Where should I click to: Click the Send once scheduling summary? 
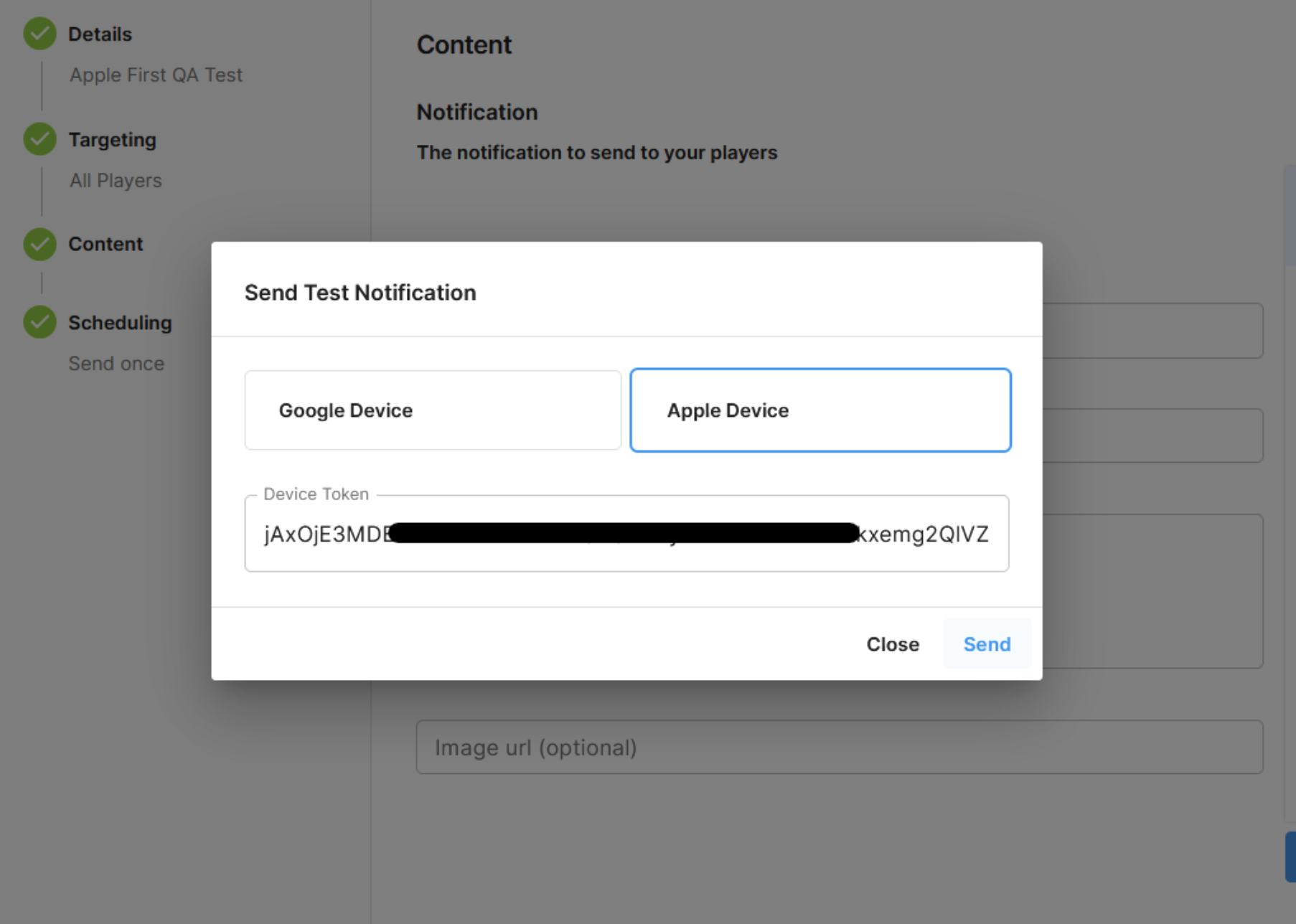pos(116,364)
